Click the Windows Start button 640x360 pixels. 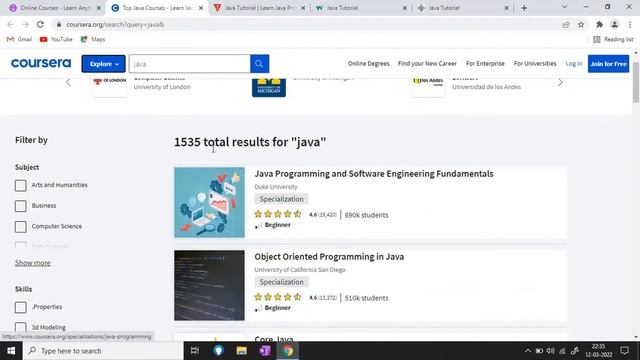pos(11,351)
